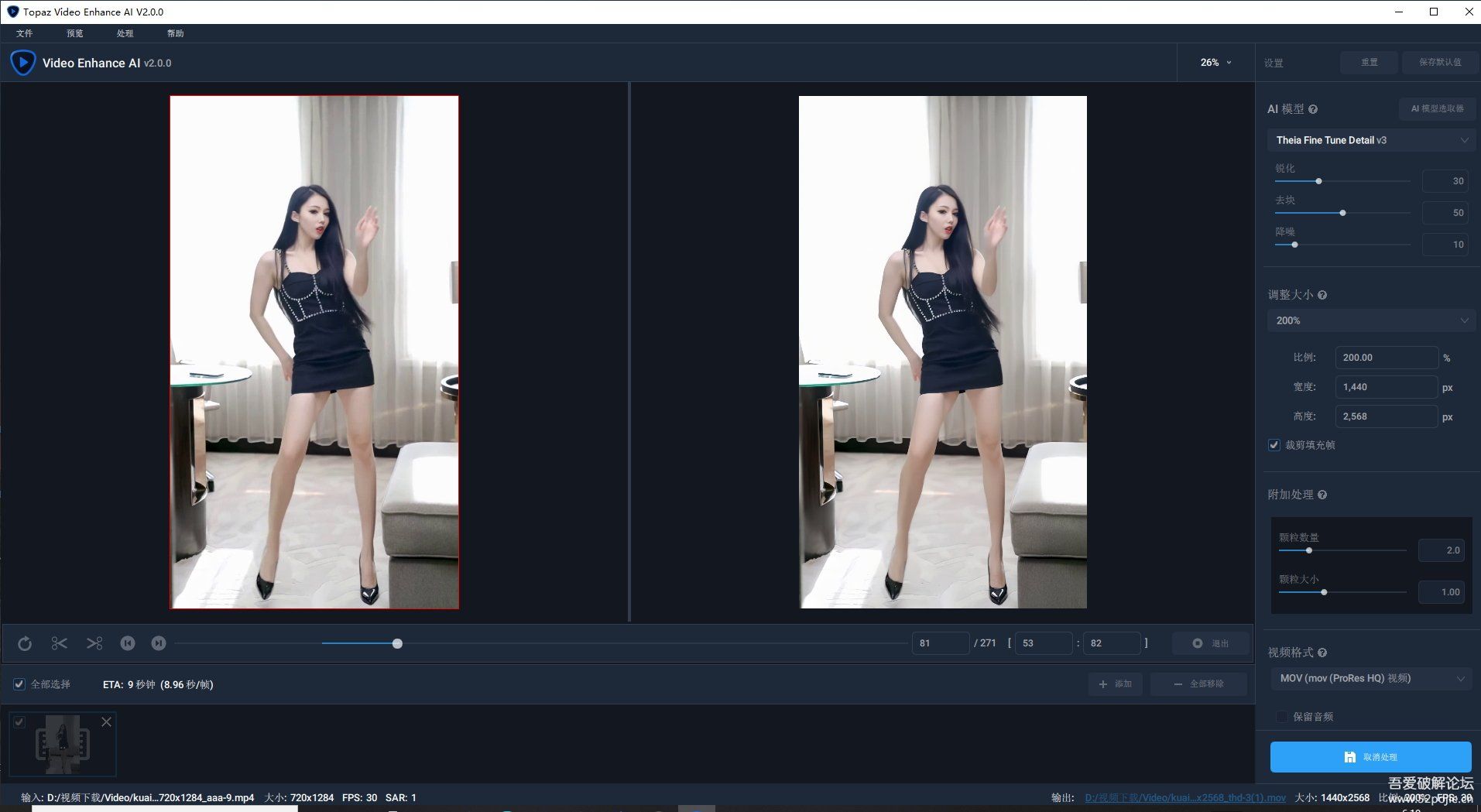Select the split clip icon
The height and width of the screenshot is (812, 1481).
point(94,642)
